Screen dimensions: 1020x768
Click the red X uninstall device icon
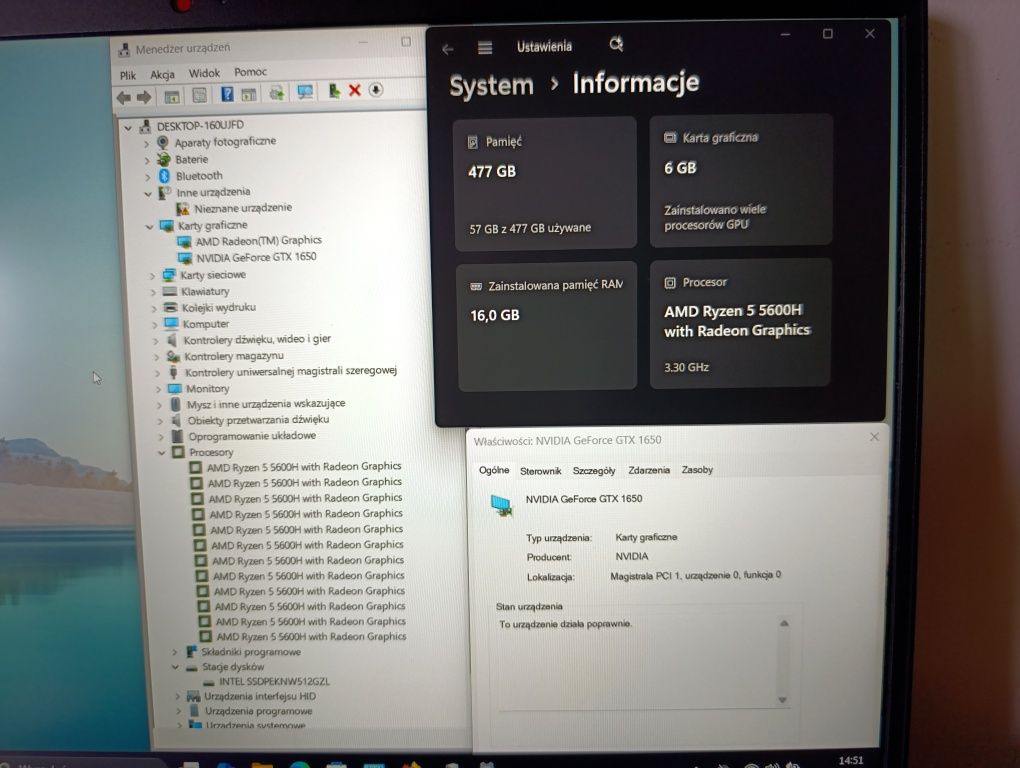tap(355, 90)
